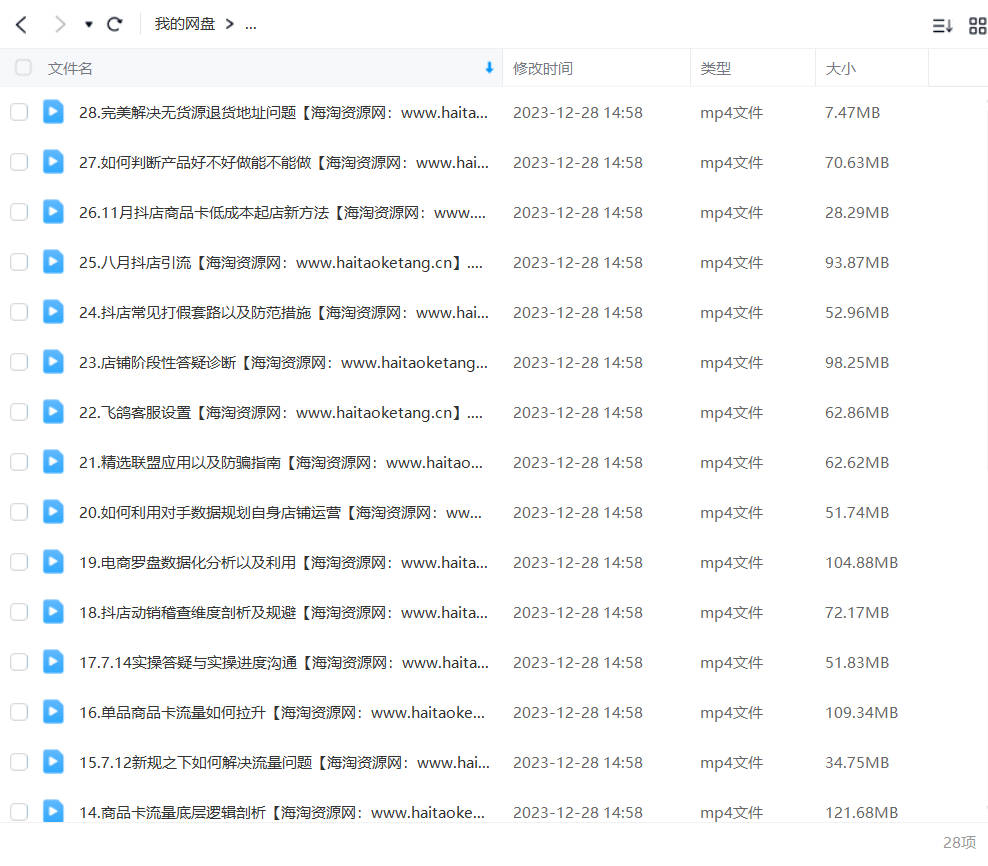988x866 pixels.
Task: Click video icon of 26.11月抖店商品卡
Action: 53,212
